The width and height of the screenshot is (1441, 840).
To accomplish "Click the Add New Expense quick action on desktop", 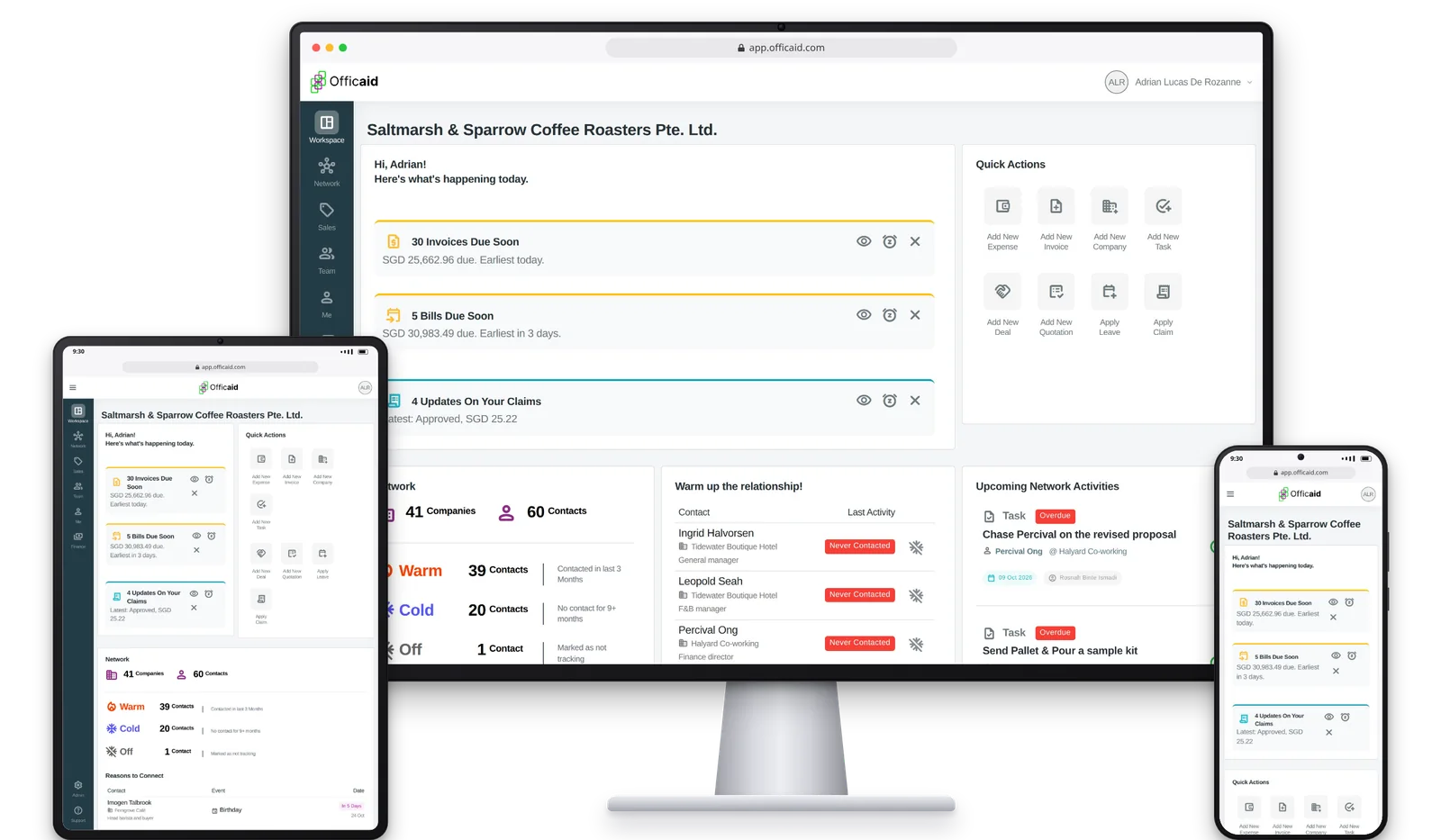I will [1002, 219].
